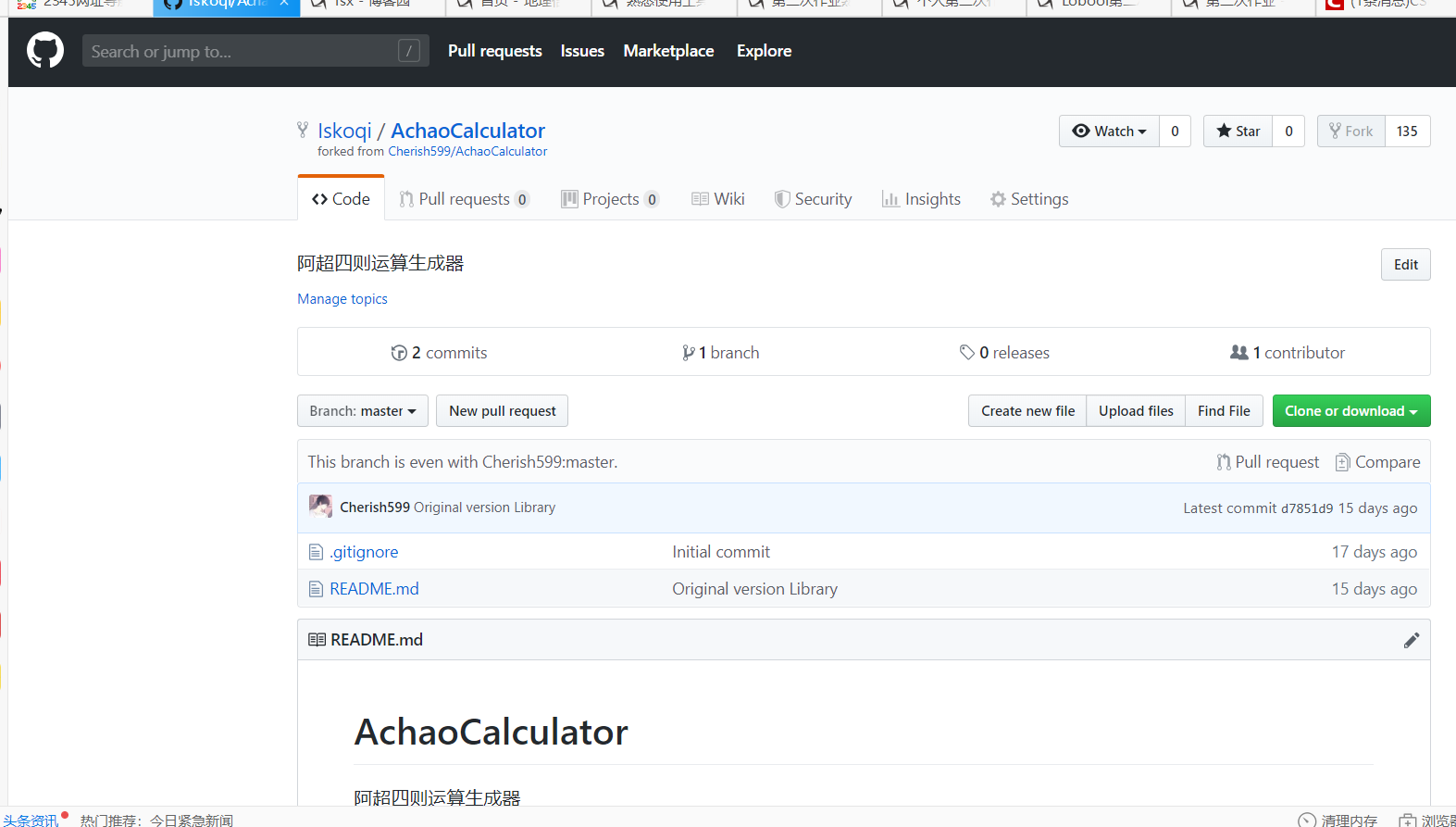Open the README.md file in list
This screenshot has width=1456, height=827.
374,589
